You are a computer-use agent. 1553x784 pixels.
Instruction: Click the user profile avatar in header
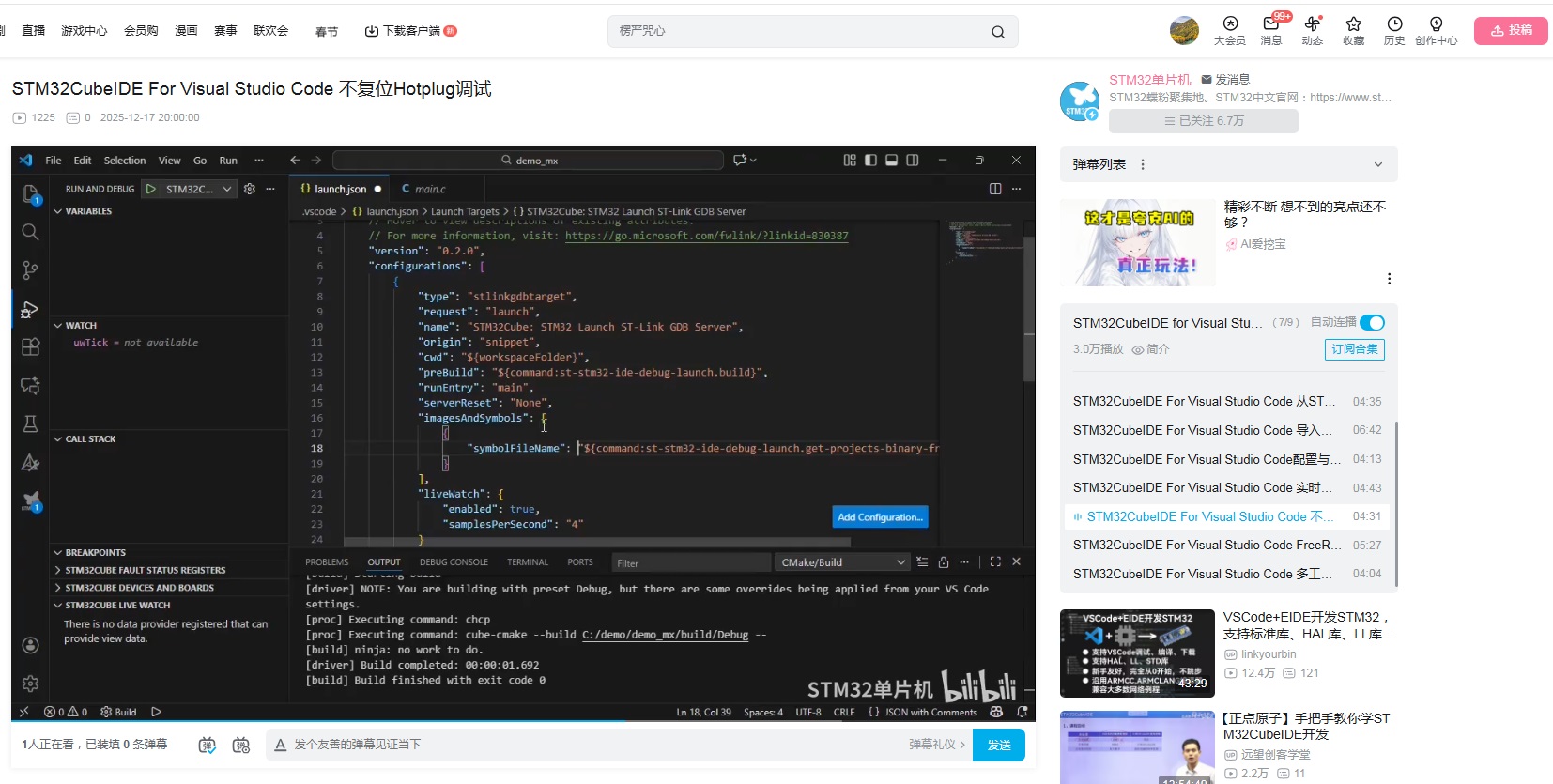[1184, 30]
